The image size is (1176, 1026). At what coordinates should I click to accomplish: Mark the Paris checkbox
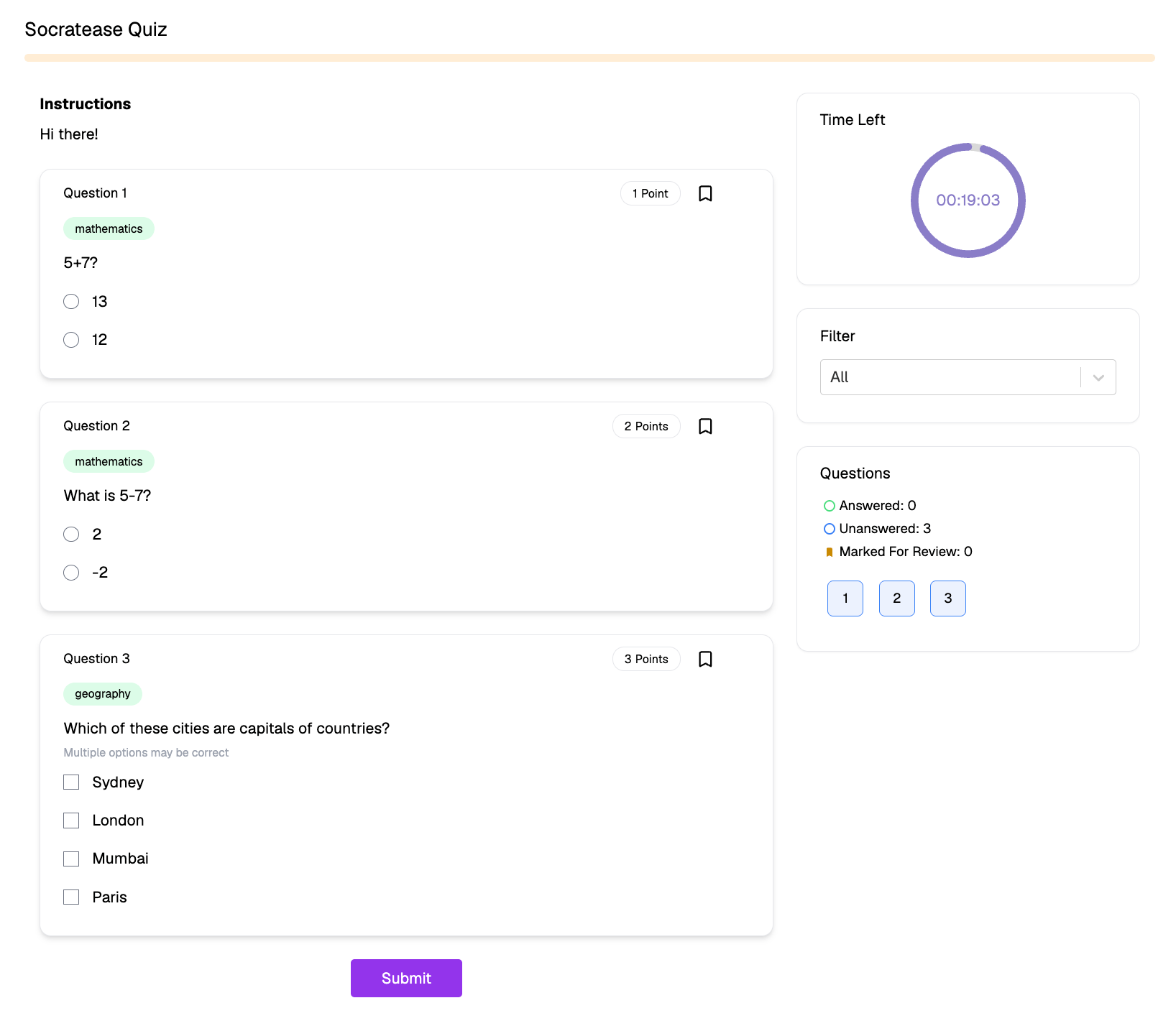click(x=71, y=897)
